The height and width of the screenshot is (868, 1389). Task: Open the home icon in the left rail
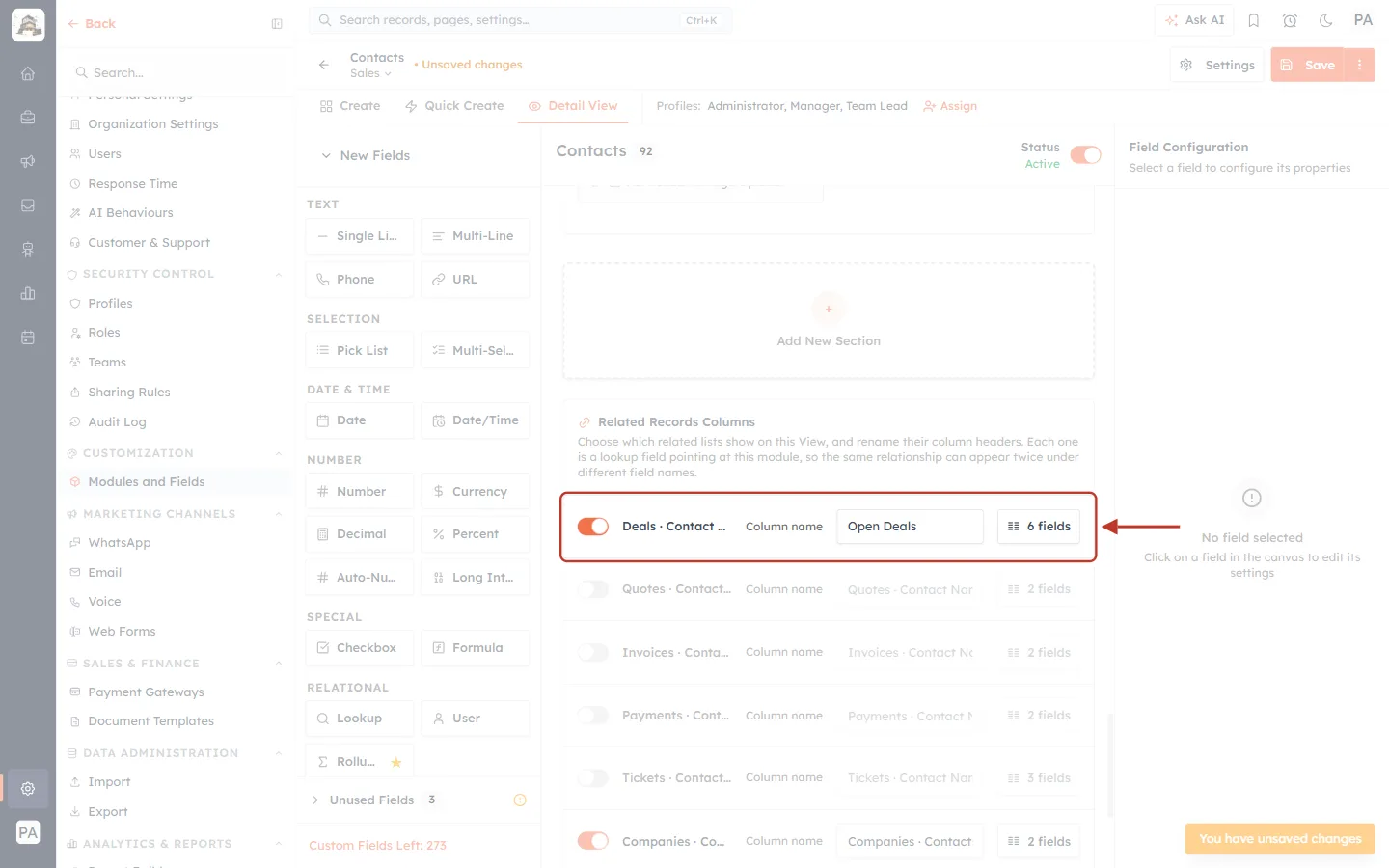(x=28, y=73)
